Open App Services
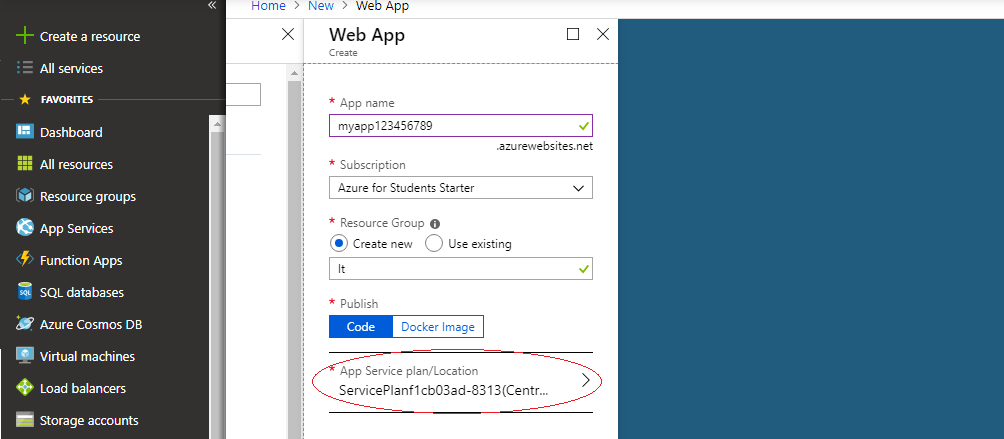This screenshot has width=1004, height=439. (x=77, y=228)
